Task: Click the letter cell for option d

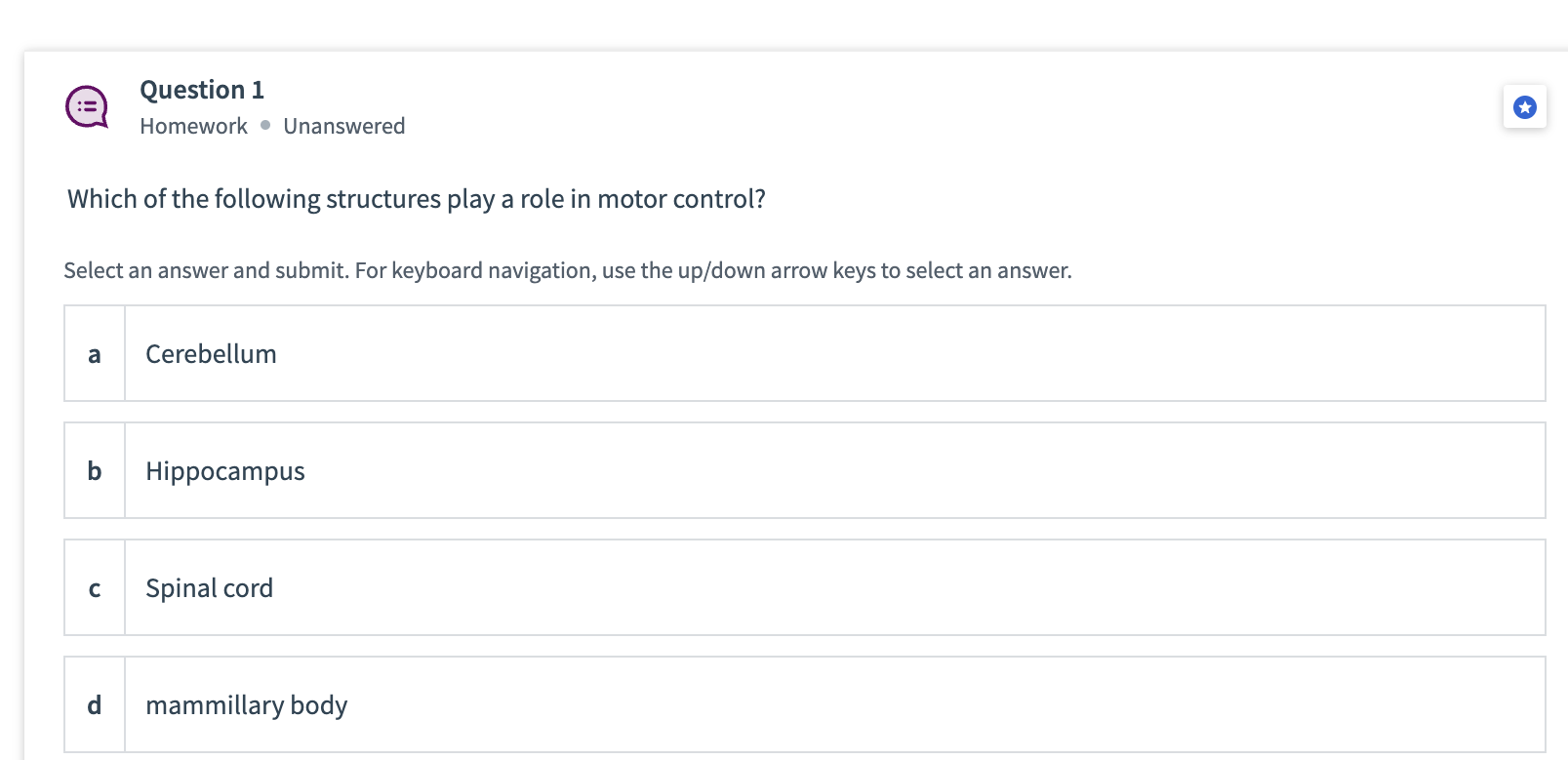Action: click(x=94, y=704)
